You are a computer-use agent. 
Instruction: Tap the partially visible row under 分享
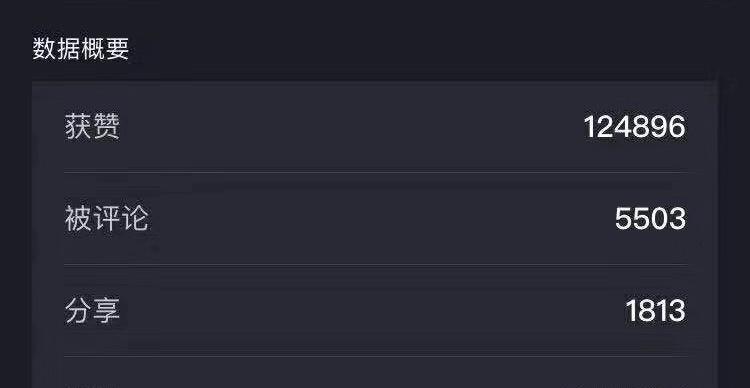[375, 373]
